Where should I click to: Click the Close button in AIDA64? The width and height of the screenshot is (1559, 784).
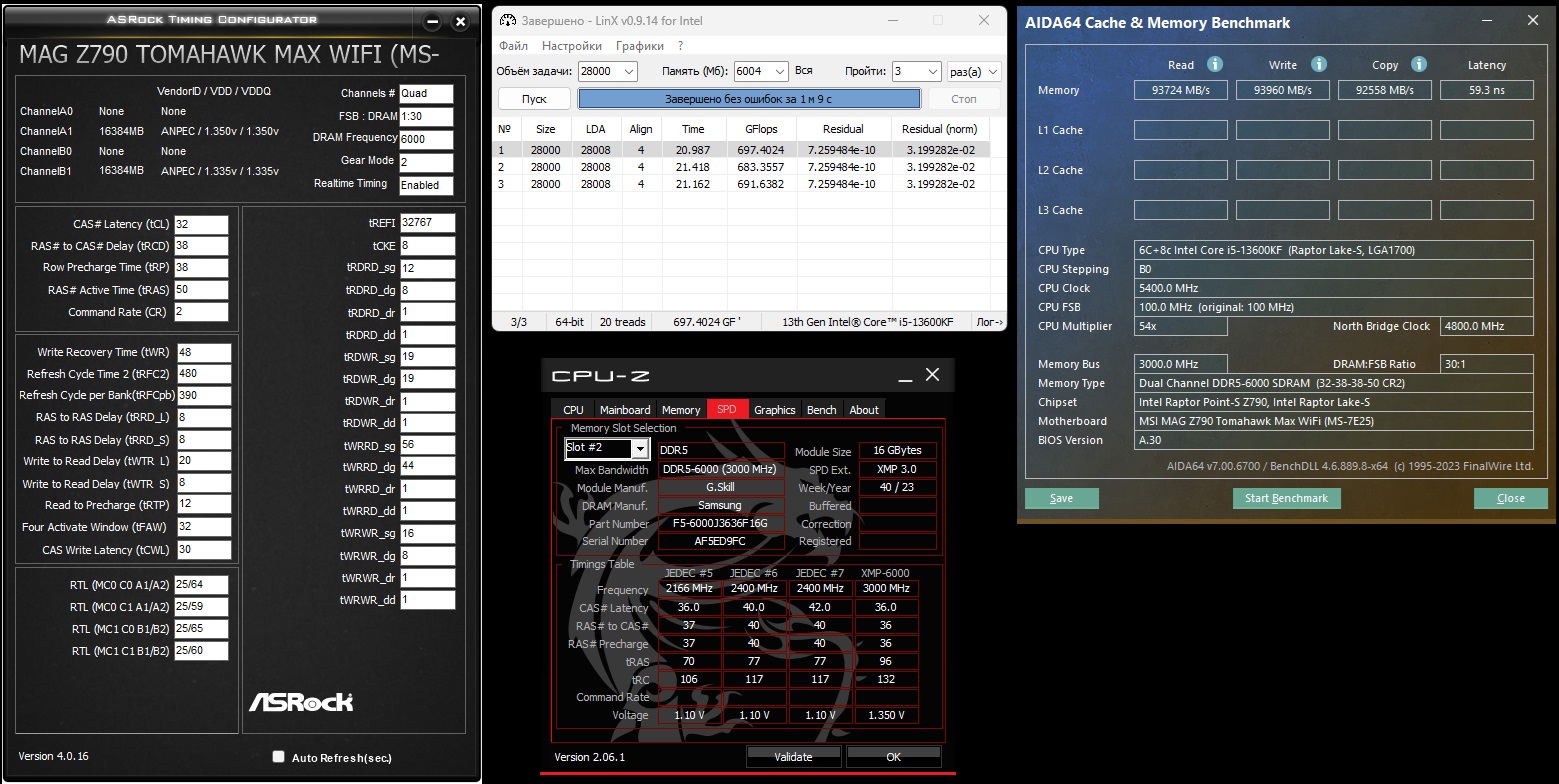1511,498
